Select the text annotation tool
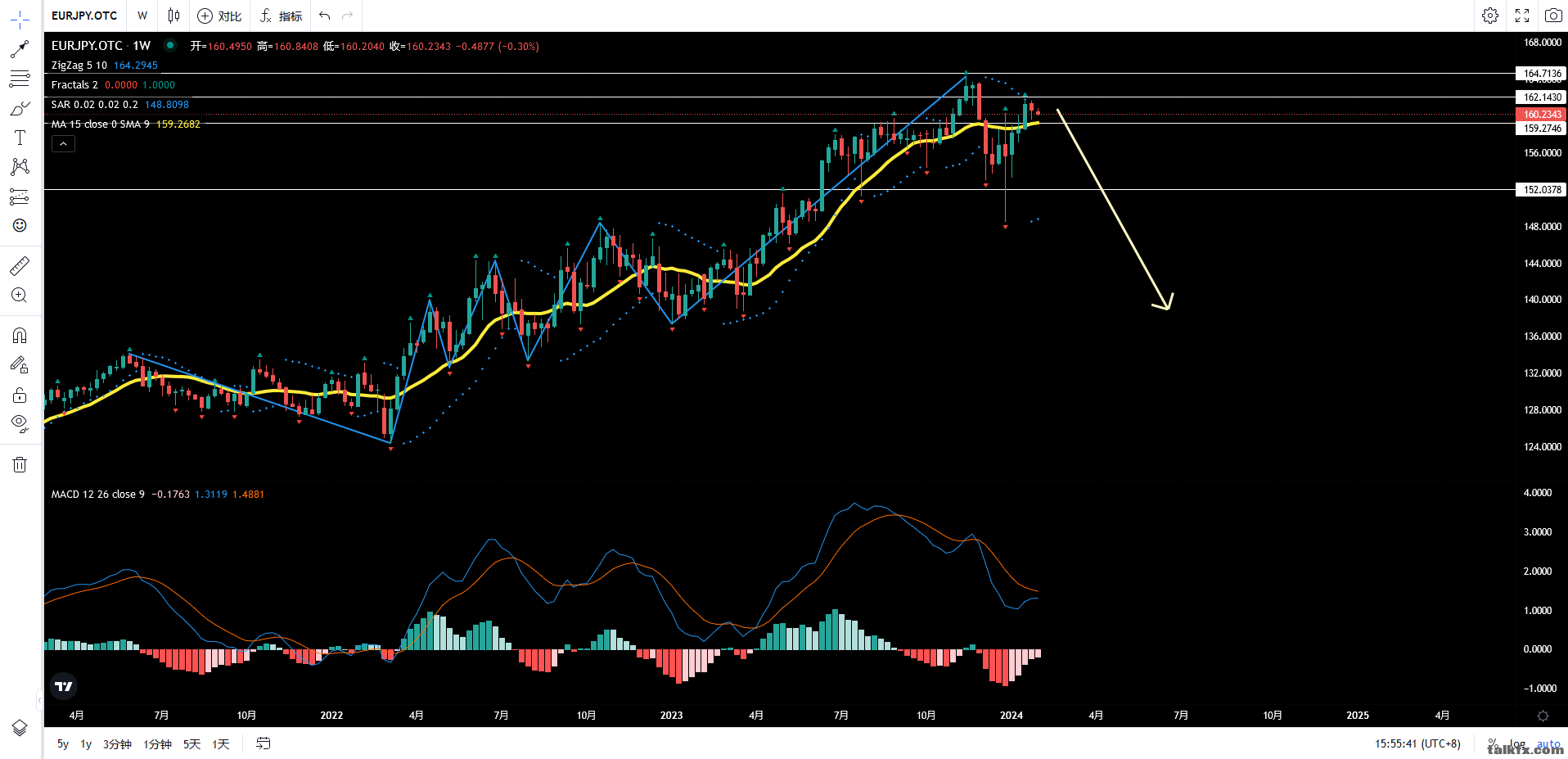Image resolution: width=1568 pixels, height=759 pixels. pos(20,138)
